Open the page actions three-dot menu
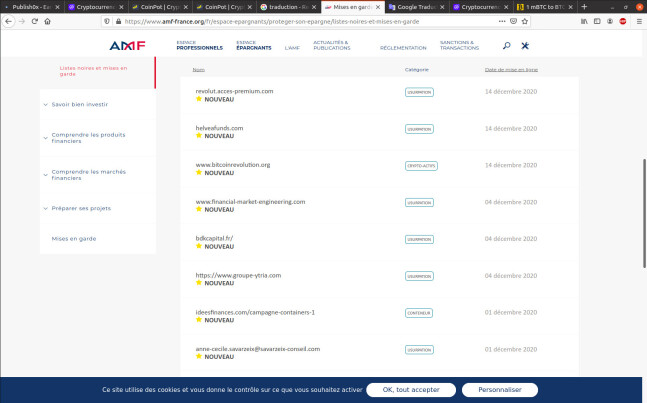The height and width of the screenshot is (403, 647). pos(502,21)
